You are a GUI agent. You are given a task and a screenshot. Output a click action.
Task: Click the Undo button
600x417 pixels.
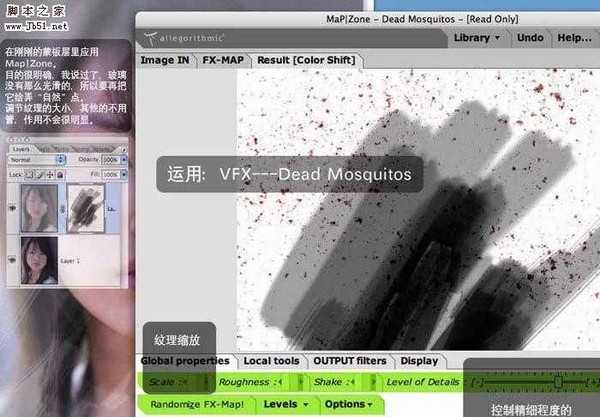530,38
